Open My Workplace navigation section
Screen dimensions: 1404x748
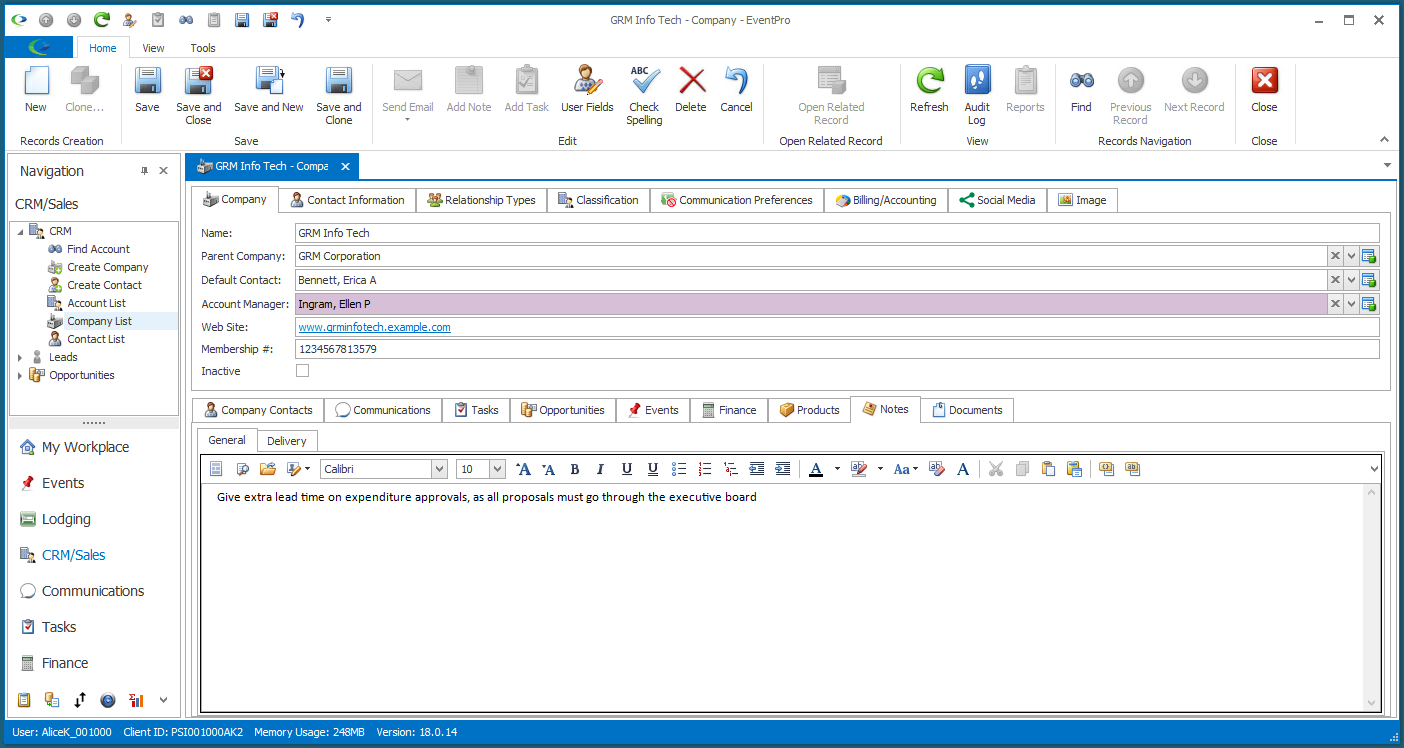(x=85, y=447)
